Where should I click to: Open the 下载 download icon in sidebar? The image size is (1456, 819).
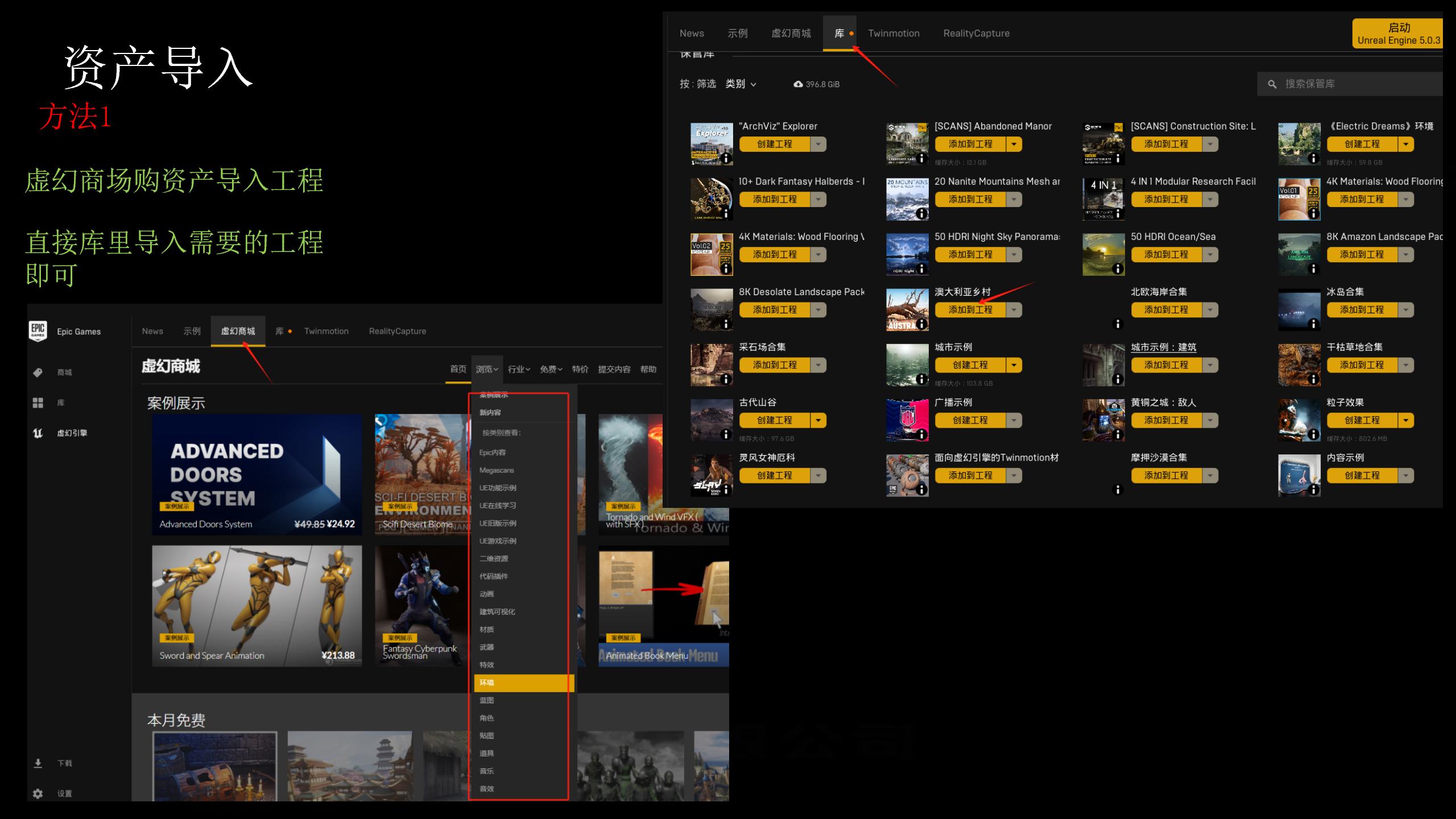point(38,763)
